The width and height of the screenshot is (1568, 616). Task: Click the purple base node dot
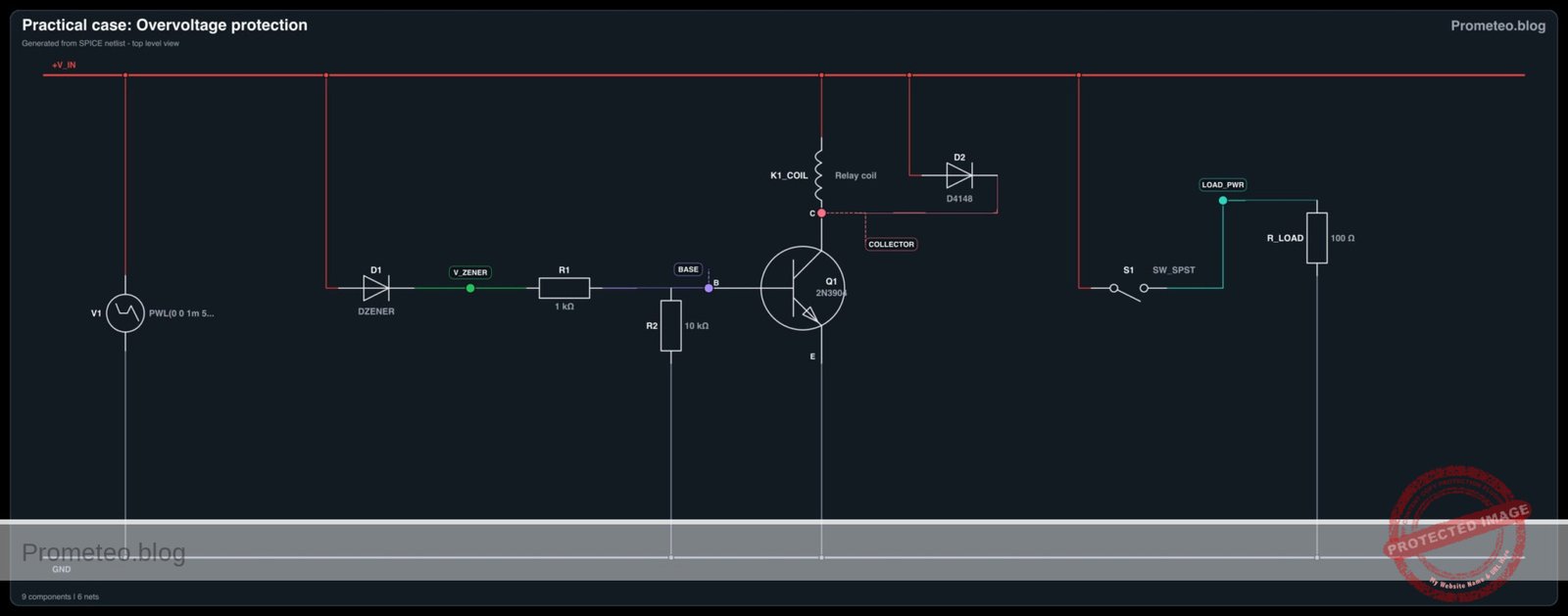click(709, 288)
